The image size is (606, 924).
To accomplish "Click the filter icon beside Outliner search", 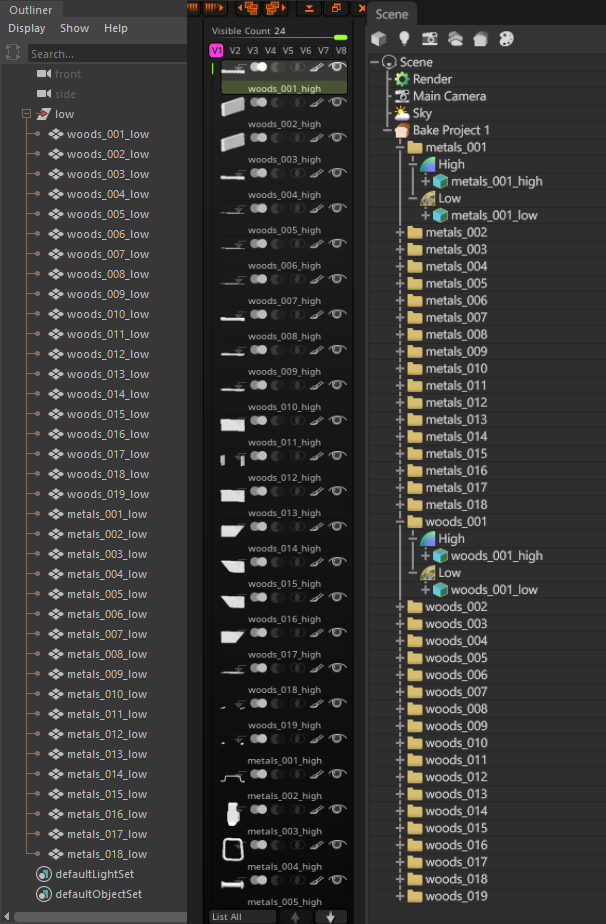I will point(14,53).
